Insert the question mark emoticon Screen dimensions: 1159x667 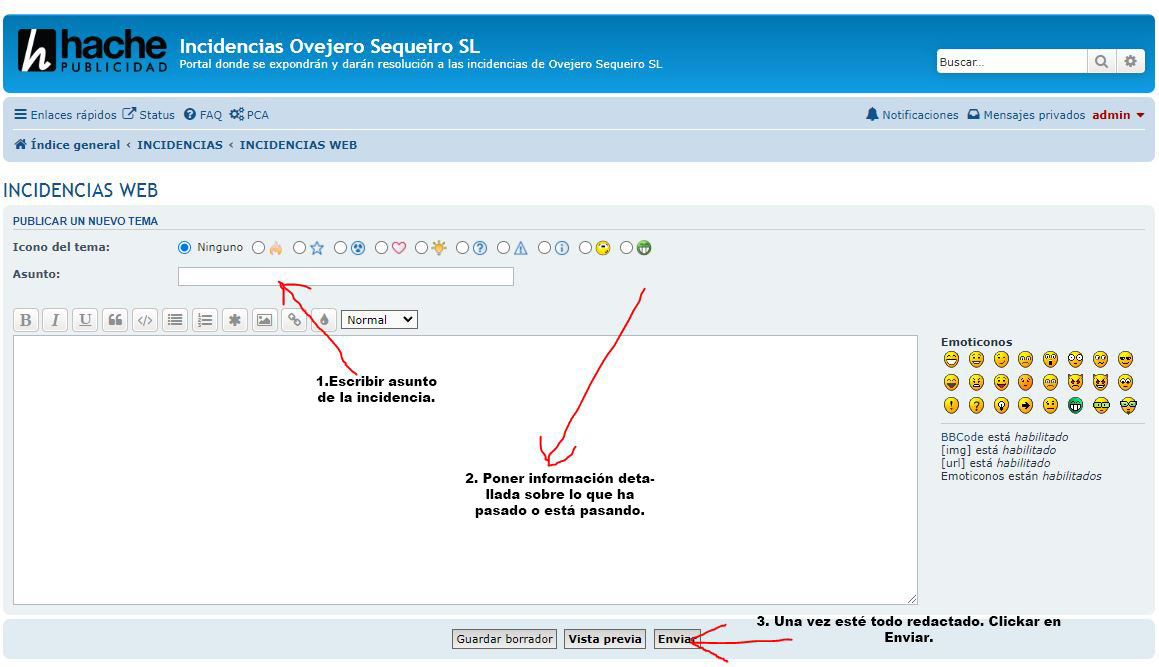[976, 405]
